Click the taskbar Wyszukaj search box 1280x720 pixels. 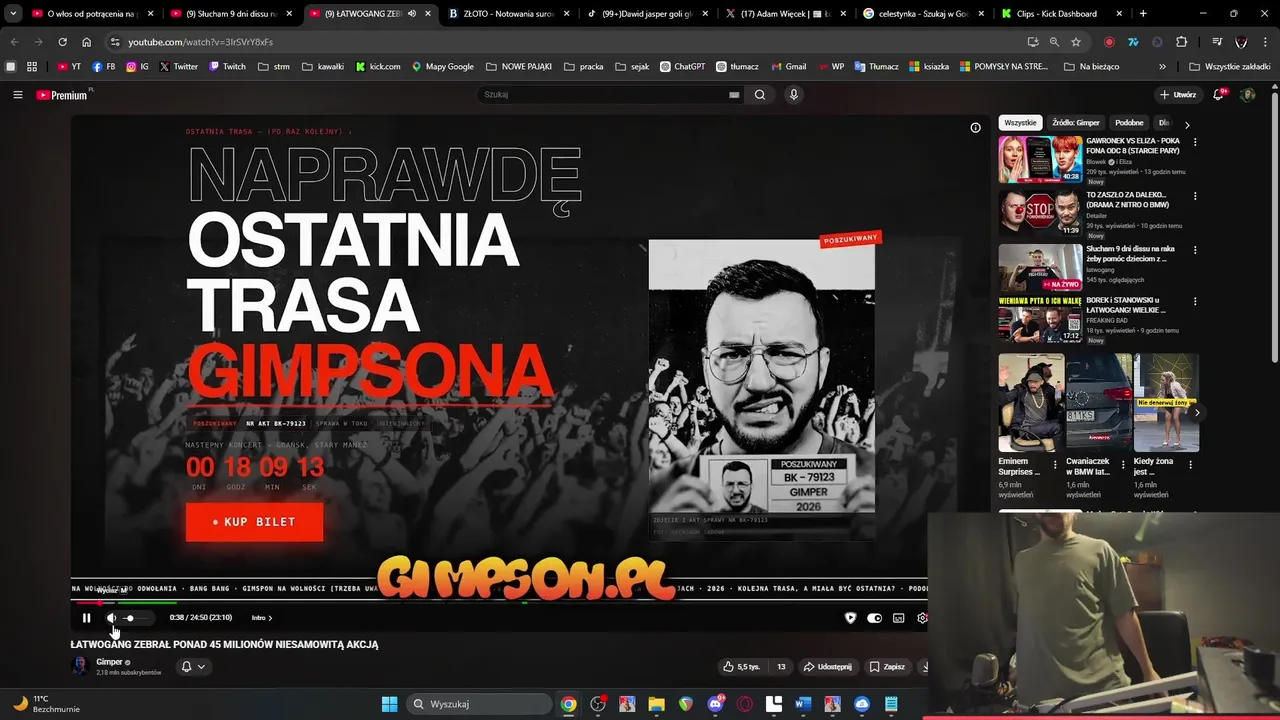coord(478,704)
